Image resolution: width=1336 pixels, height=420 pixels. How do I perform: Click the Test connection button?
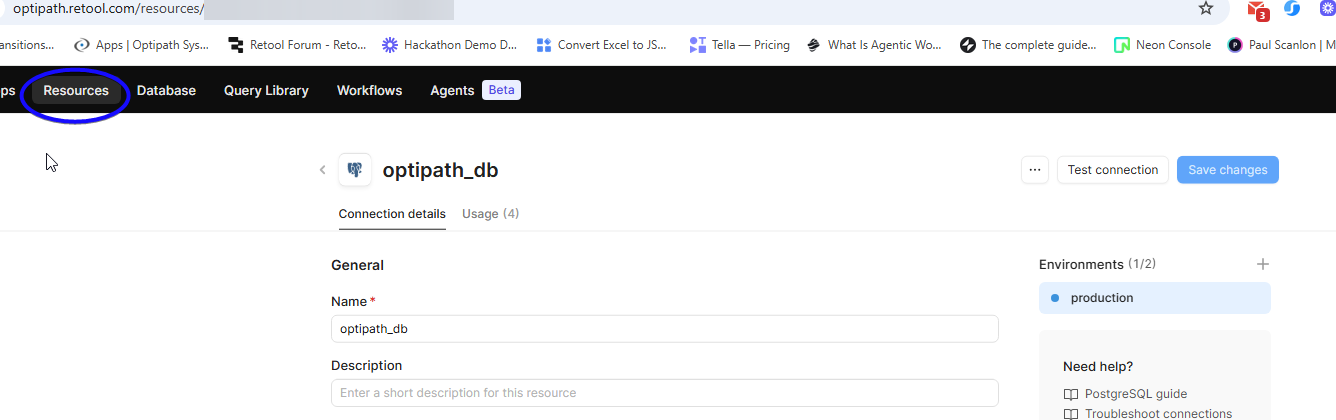point(1113,170)
